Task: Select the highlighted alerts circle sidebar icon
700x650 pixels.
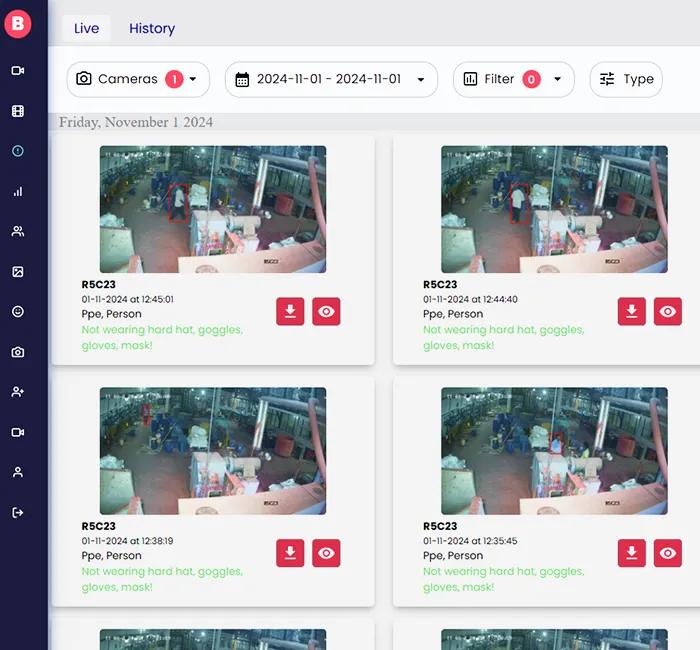Action: 18,151
